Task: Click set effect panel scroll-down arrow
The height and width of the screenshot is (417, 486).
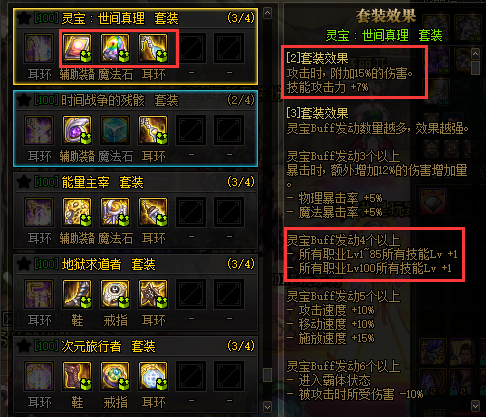Action: click(x=476, y=406)
